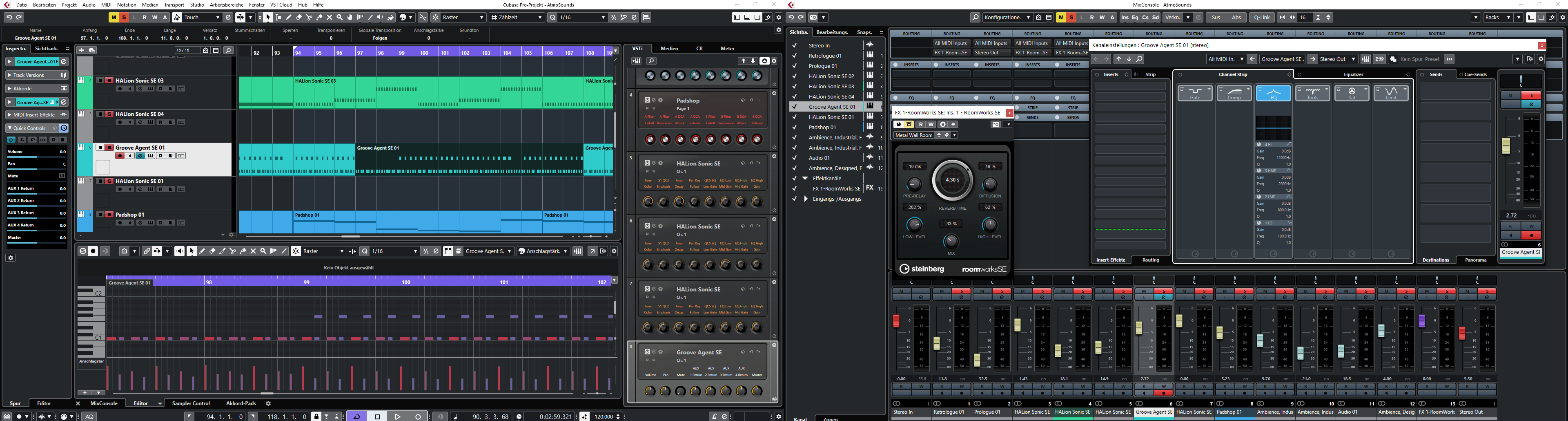Toggle the Cycle loop button in transport
This screenshot has width=1568, height=421.
click(x=357, y=417)
